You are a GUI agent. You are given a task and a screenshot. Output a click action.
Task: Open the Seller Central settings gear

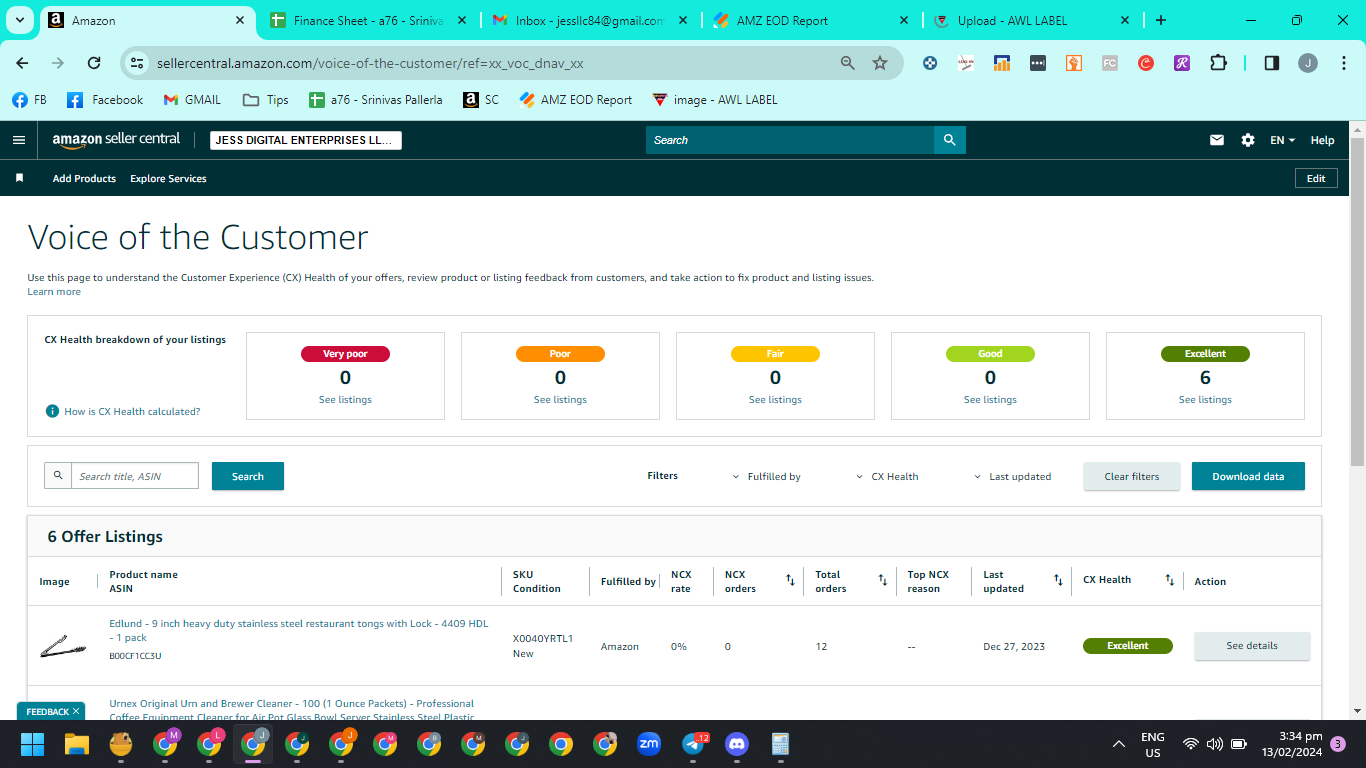click(x=1248, y=140)
